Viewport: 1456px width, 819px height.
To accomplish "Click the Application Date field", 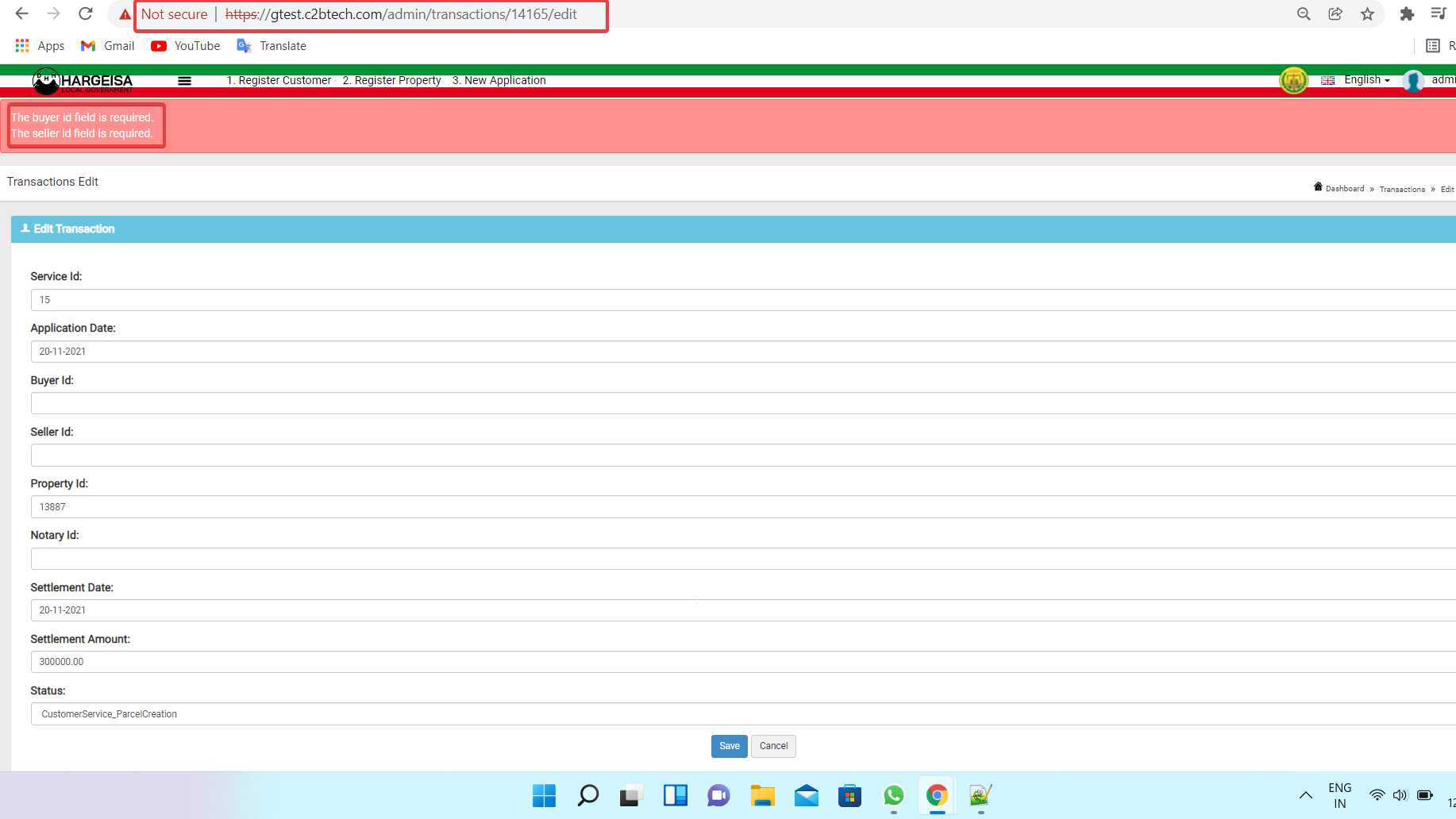I will point(743,352).
